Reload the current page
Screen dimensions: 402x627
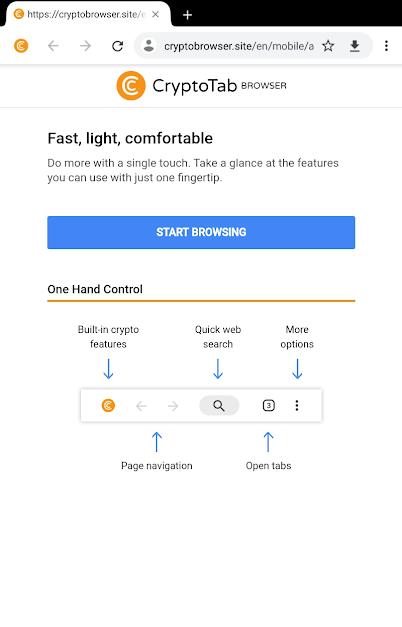pyautogui.click(x=117, y=46)
